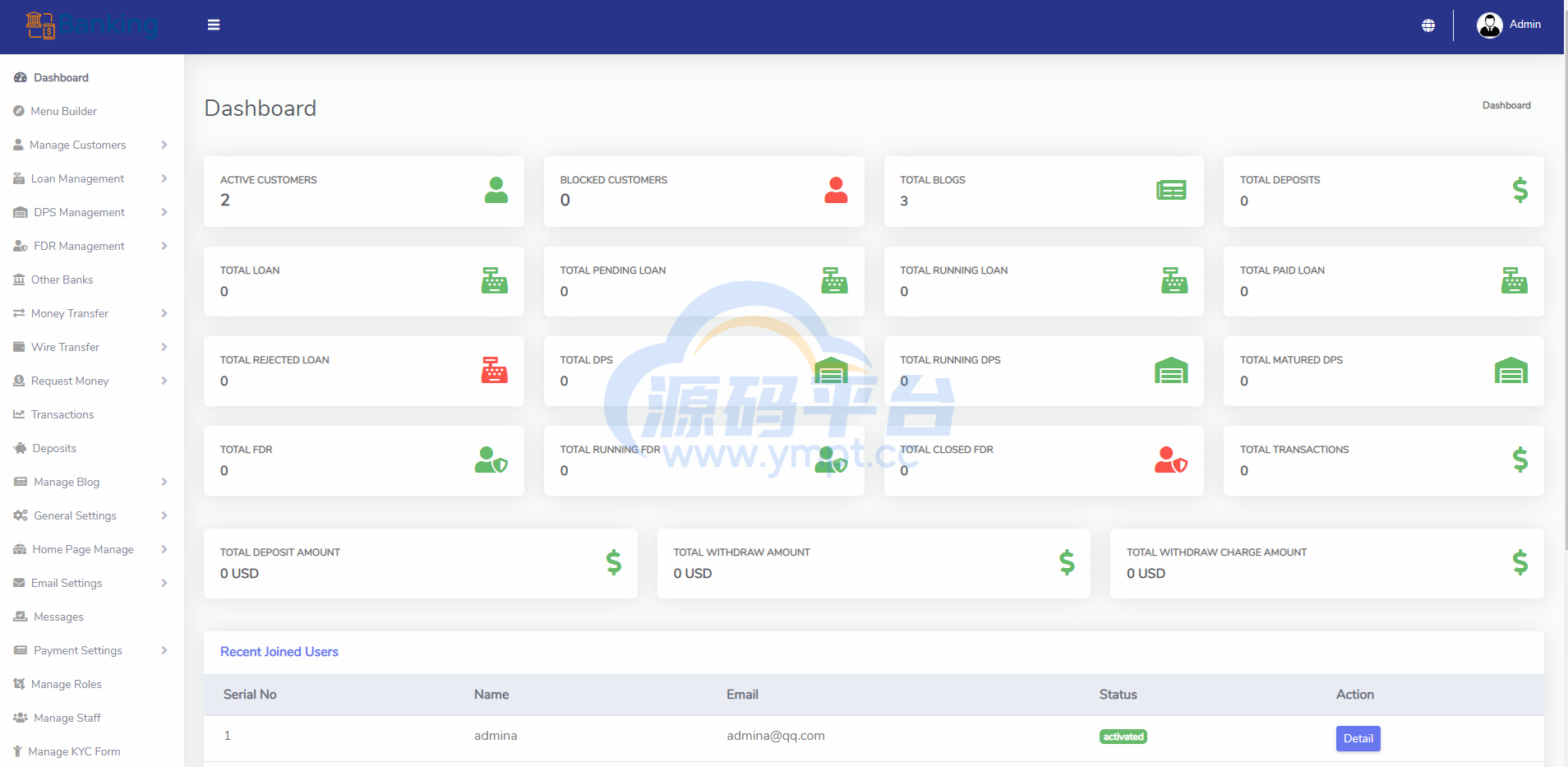This screenshot has height=767, width=1568.
Task: Click the envelope icon beside Email Settings
Action: click(x=19, y=583)
